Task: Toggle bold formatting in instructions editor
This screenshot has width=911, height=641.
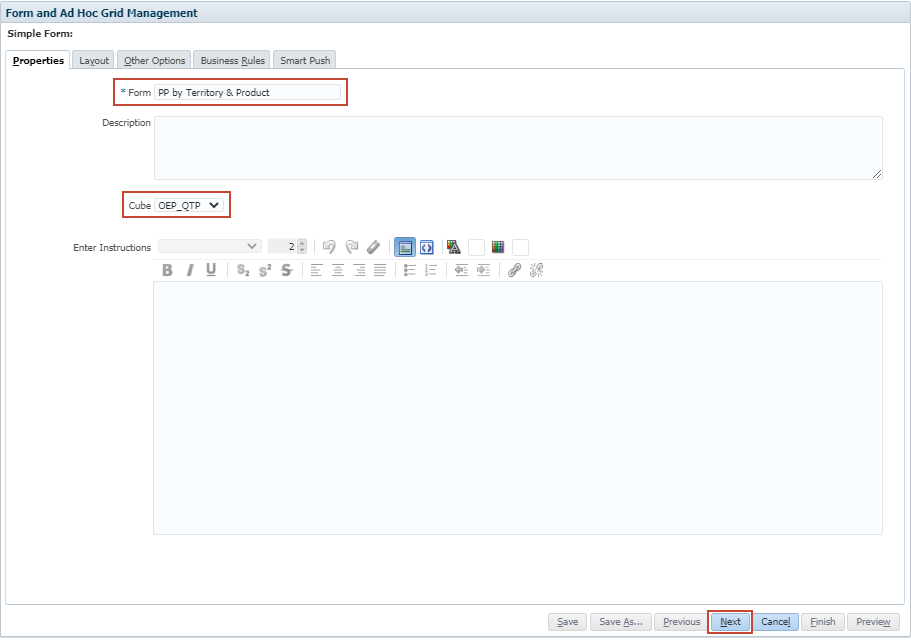Action: [167, 269]
